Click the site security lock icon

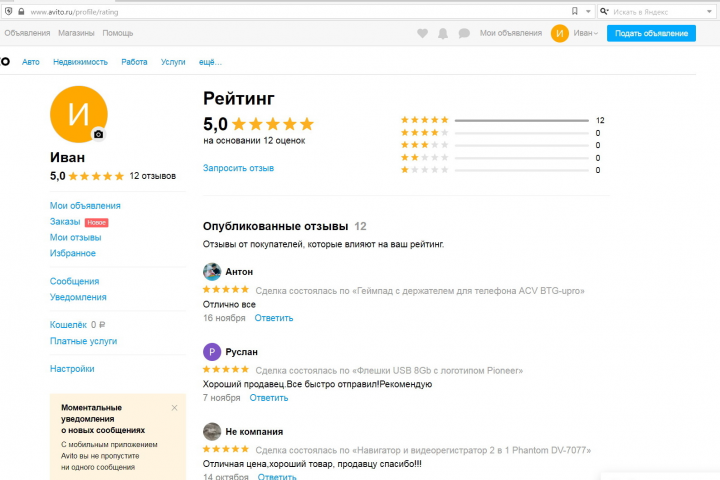pos(21,11)
